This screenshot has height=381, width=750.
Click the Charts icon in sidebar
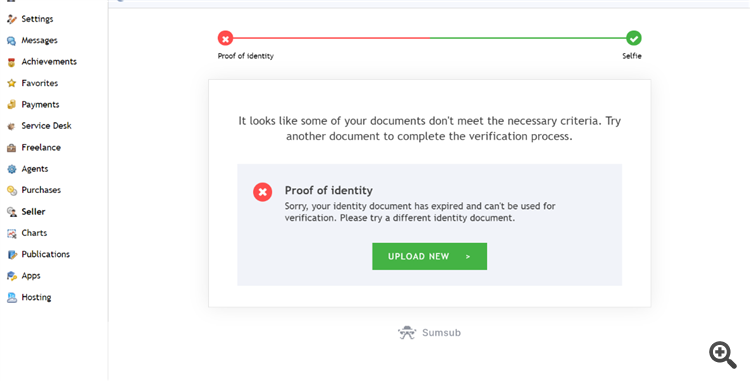point(11,233)
